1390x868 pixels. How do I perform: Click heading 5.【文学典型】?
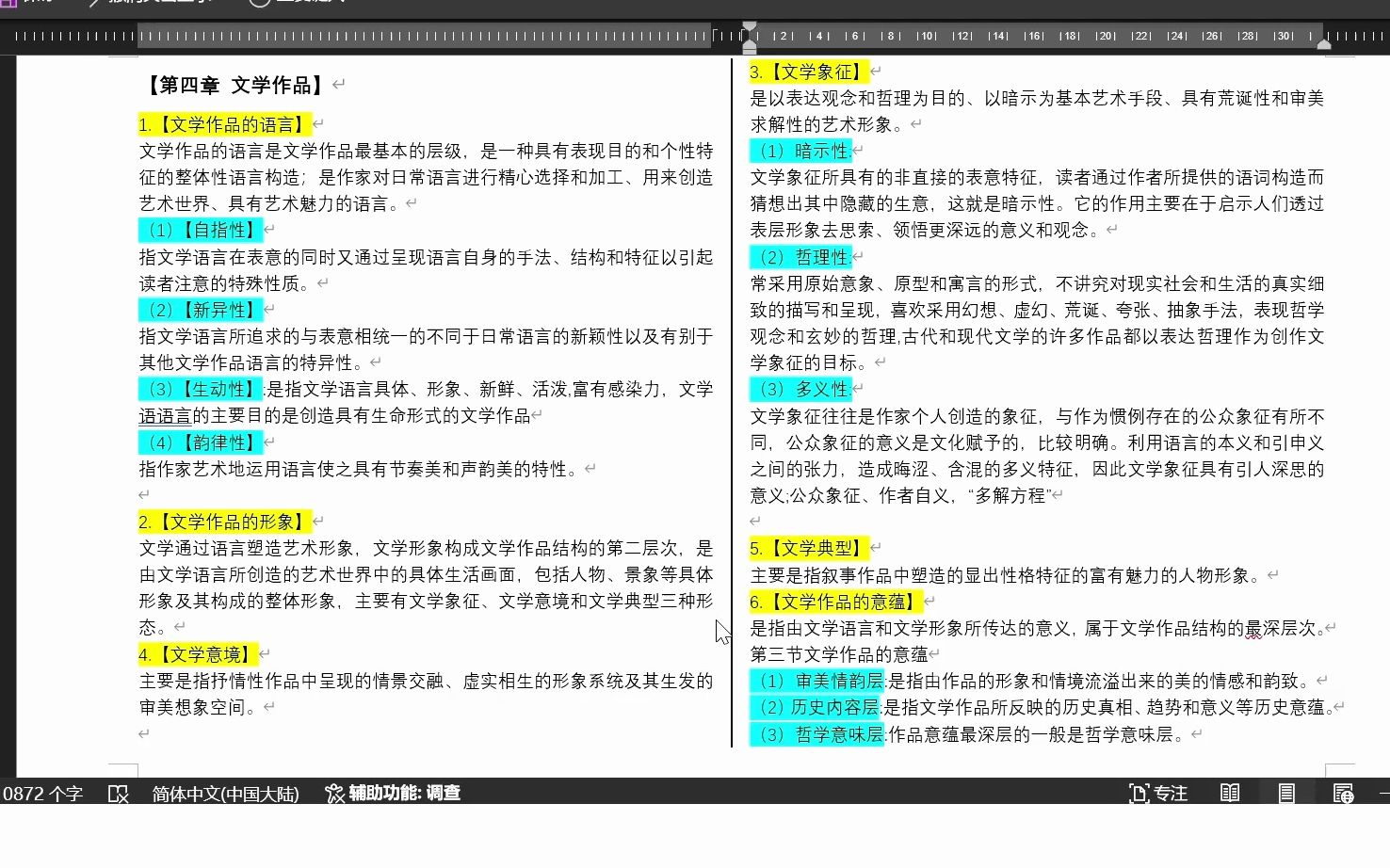pyautogui.click(x=809, y=548)
